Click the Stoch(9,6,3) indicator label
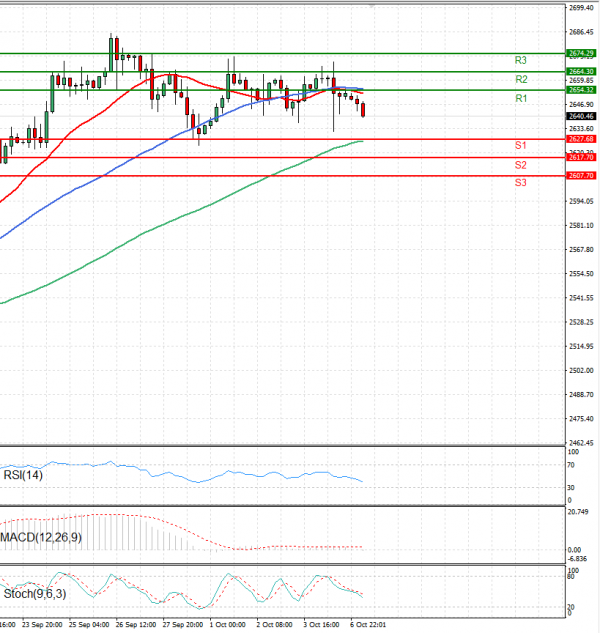Viewport: 600px width, 633px height. click(x=35, y=594)
